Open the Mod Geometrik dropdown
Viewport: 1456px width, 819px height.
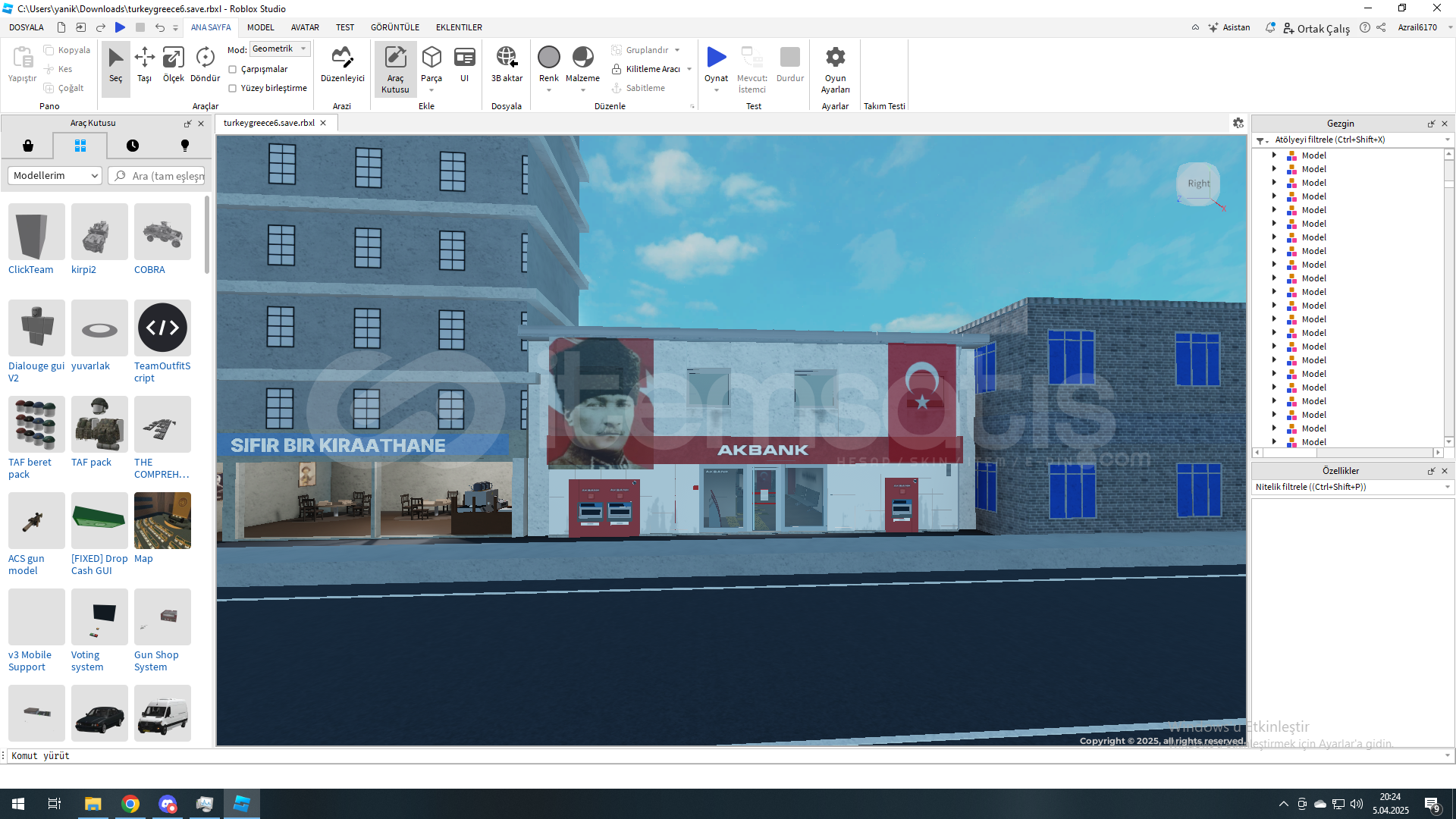[x=280, y=49]
